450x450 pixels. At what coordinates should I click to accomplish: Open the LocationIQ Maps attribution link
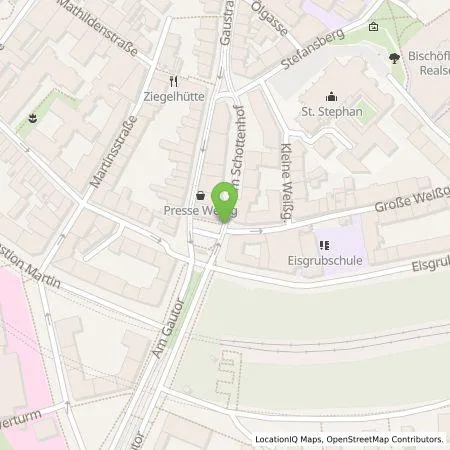288,439
